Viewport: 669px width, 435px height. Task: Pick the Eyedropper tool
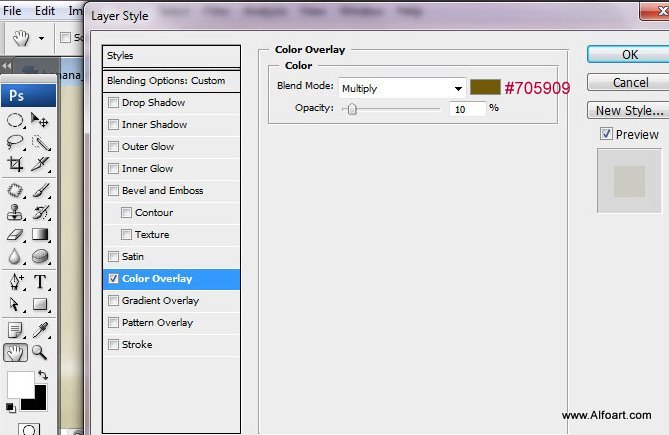[x=41, y=329]
